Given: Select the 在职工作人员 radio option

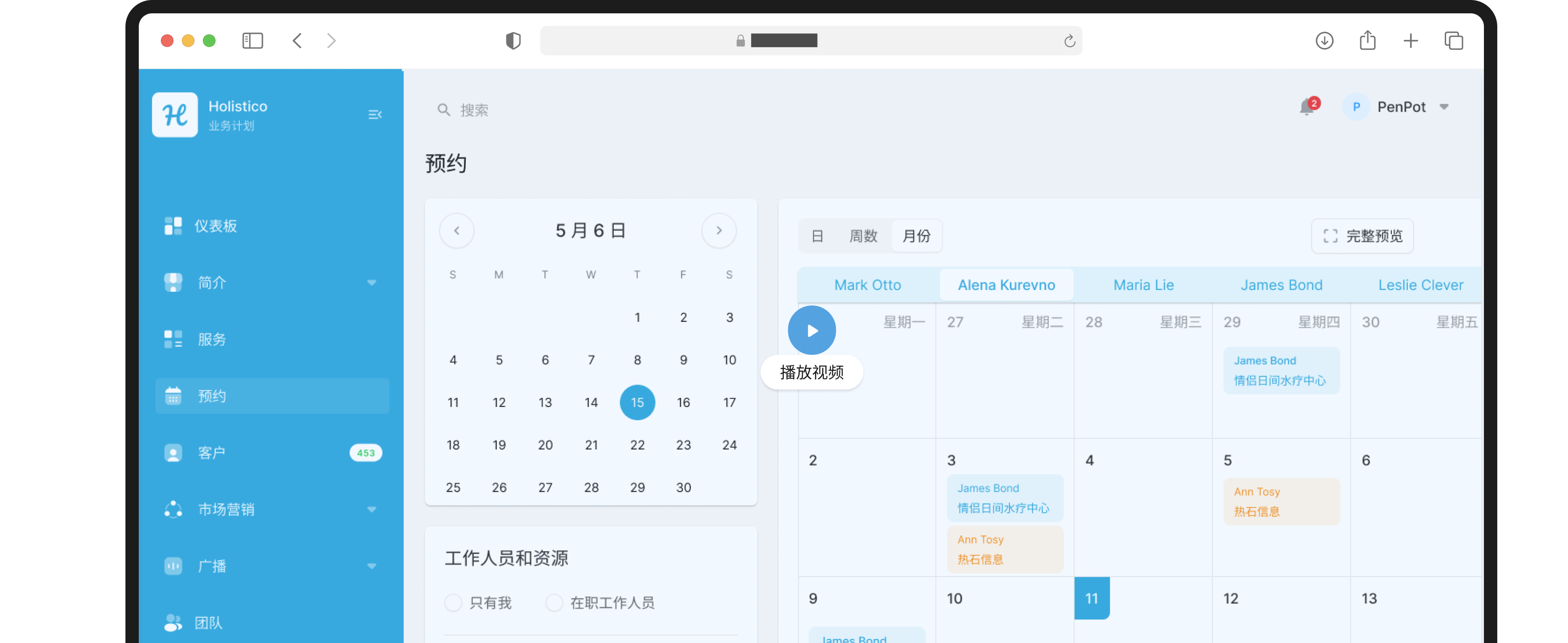Looking at the screenshot, I should tap(554, 602).
